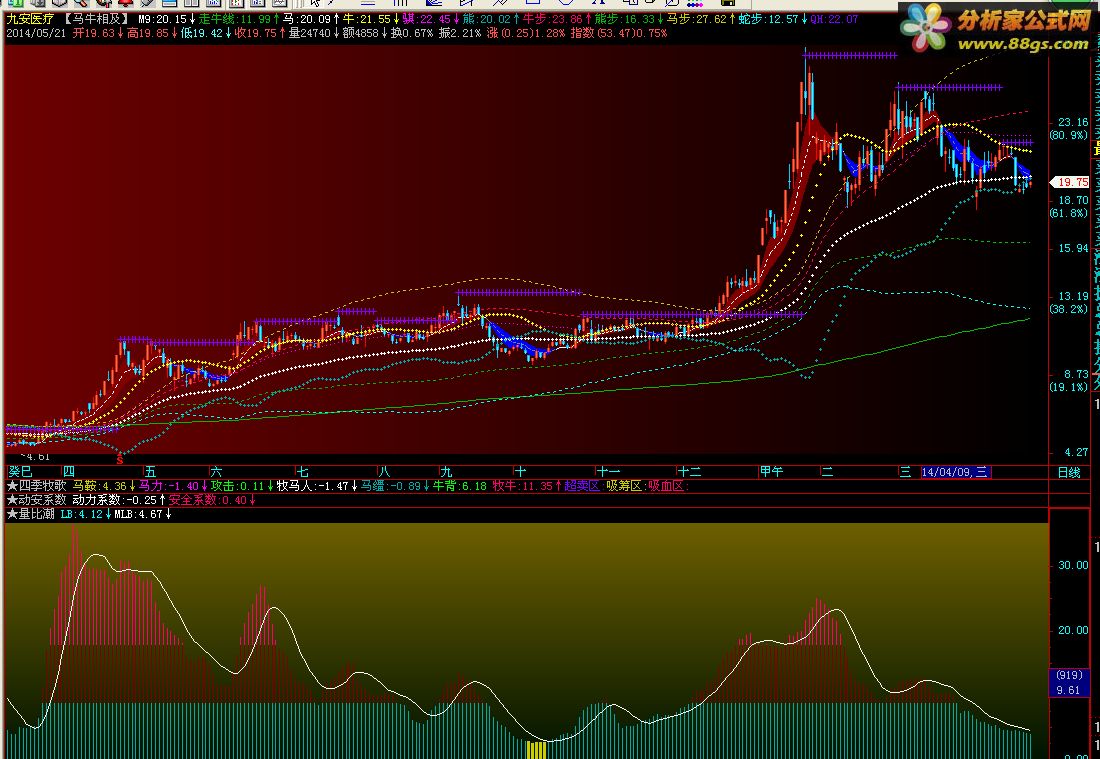The image size is (1100, 759).
Task: Jump to month 十二 on the timeline
Action: 690,471
